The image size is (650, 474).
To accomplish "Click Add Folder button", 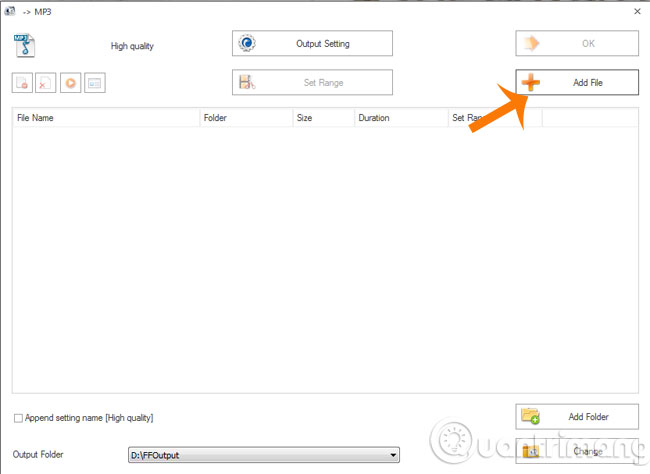I will coord(577,416).
